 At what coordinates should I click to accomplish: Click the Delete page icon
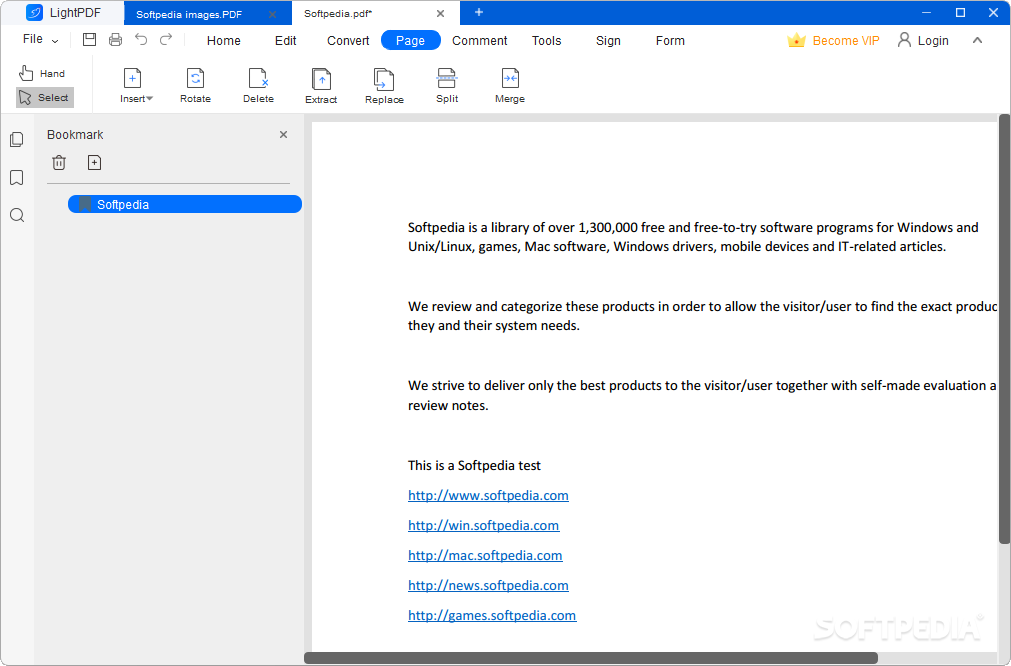pos(259,86)
